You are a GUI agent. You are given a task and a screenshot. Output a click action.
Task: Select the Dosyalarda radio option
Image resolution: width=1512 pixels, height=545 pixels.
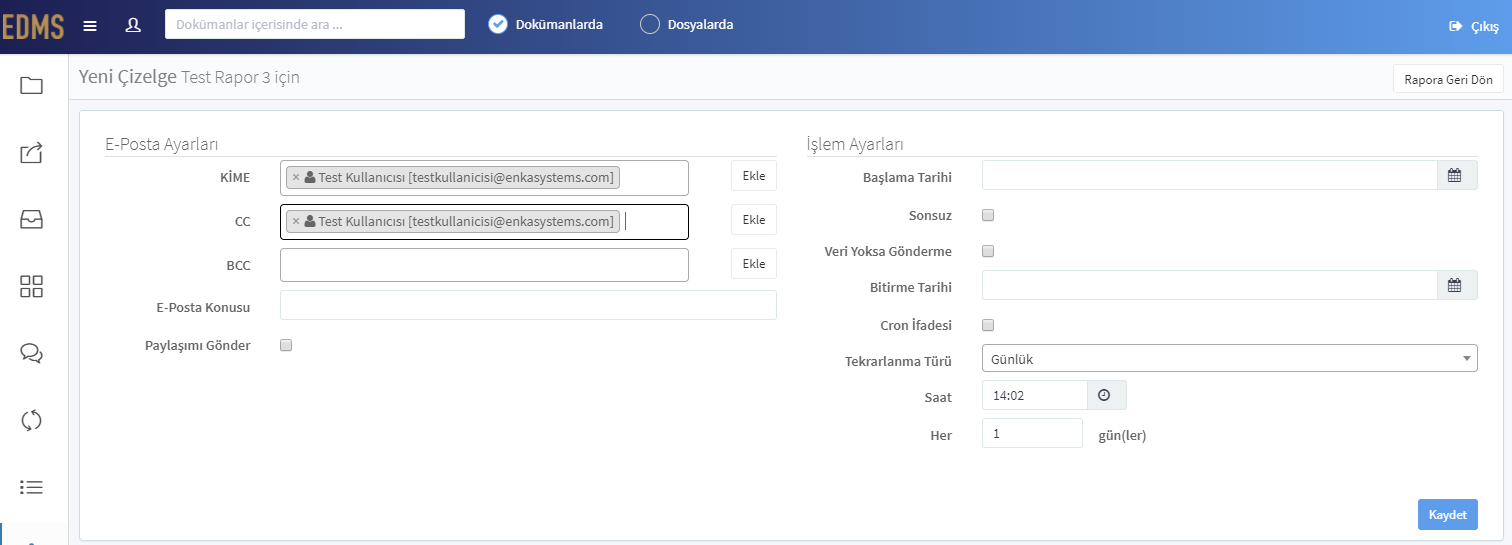[650, 24]
